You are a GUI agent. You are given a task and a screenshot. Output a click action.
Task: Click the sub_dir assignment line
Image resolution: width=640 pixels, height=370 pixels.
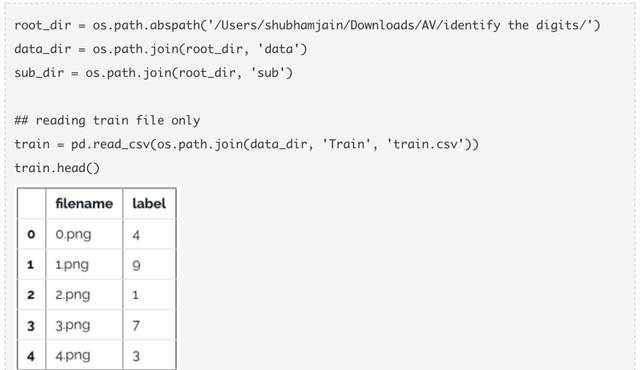(153, 73)
